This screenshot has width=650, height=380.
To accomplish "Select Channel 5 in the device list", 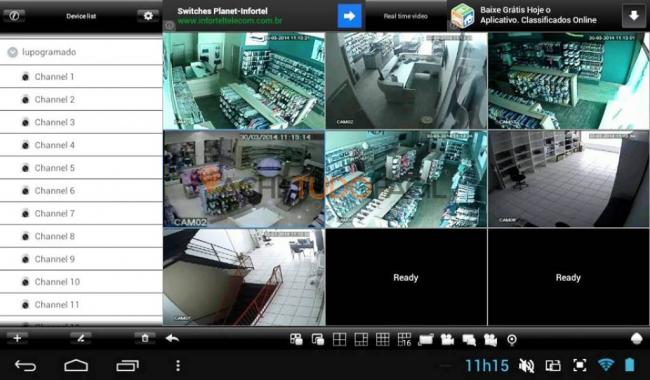I will 81,168.
